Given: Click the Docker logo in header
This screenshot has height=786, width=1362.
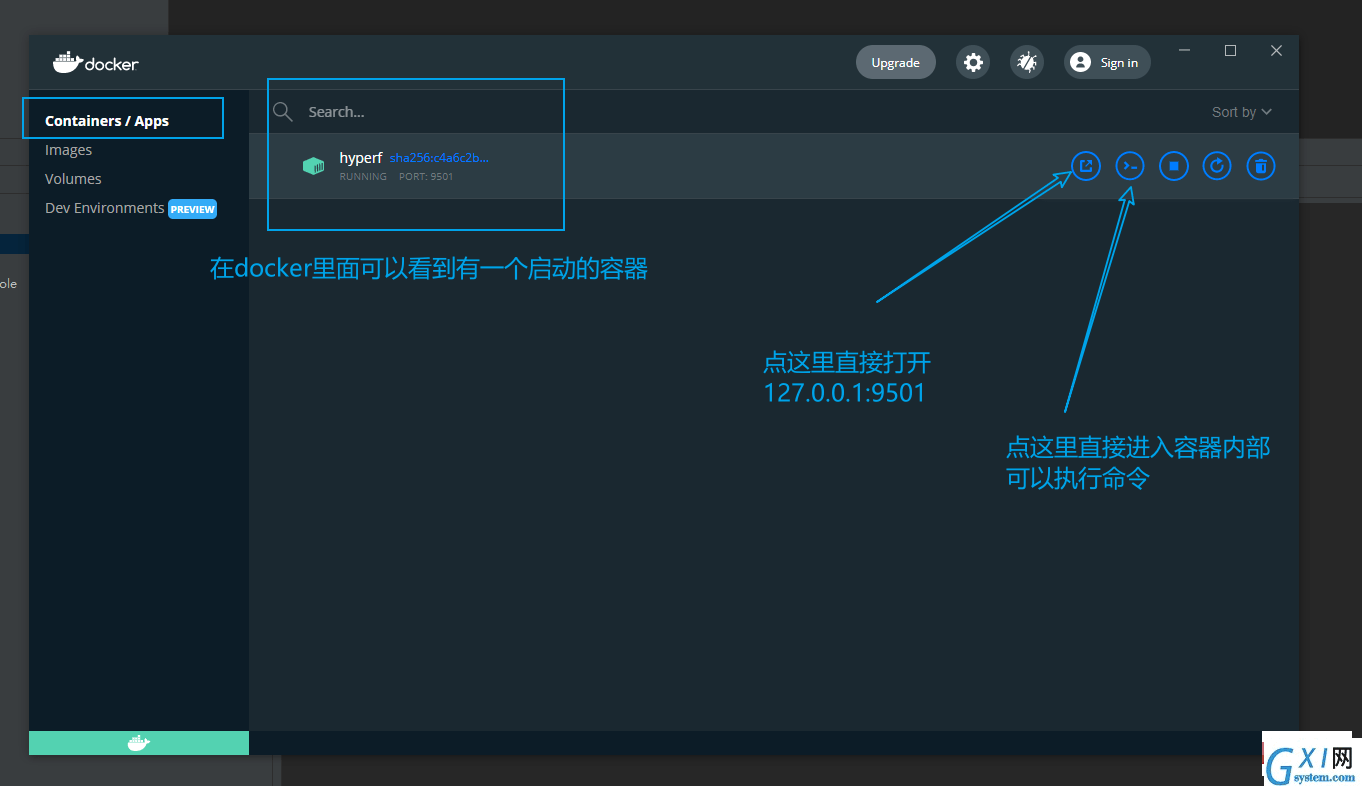Looking at the screenshot, I should (96, 62).
